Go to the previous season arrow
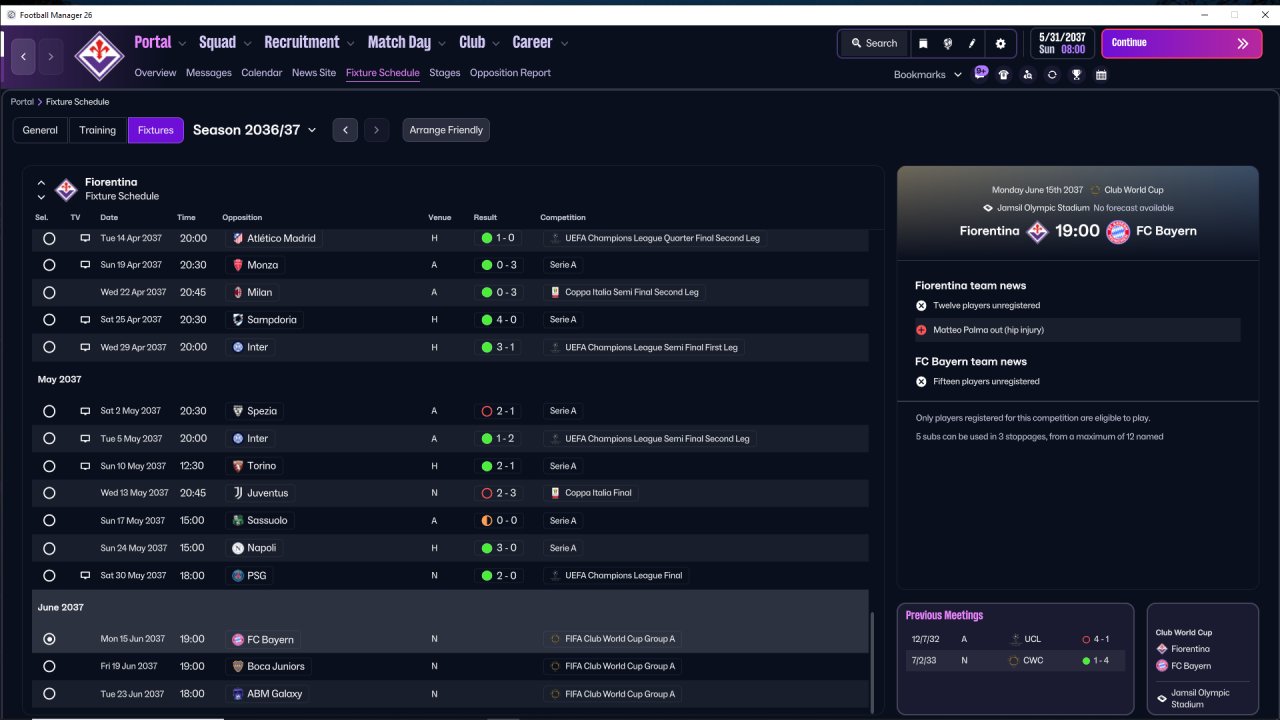 (345, 130)
